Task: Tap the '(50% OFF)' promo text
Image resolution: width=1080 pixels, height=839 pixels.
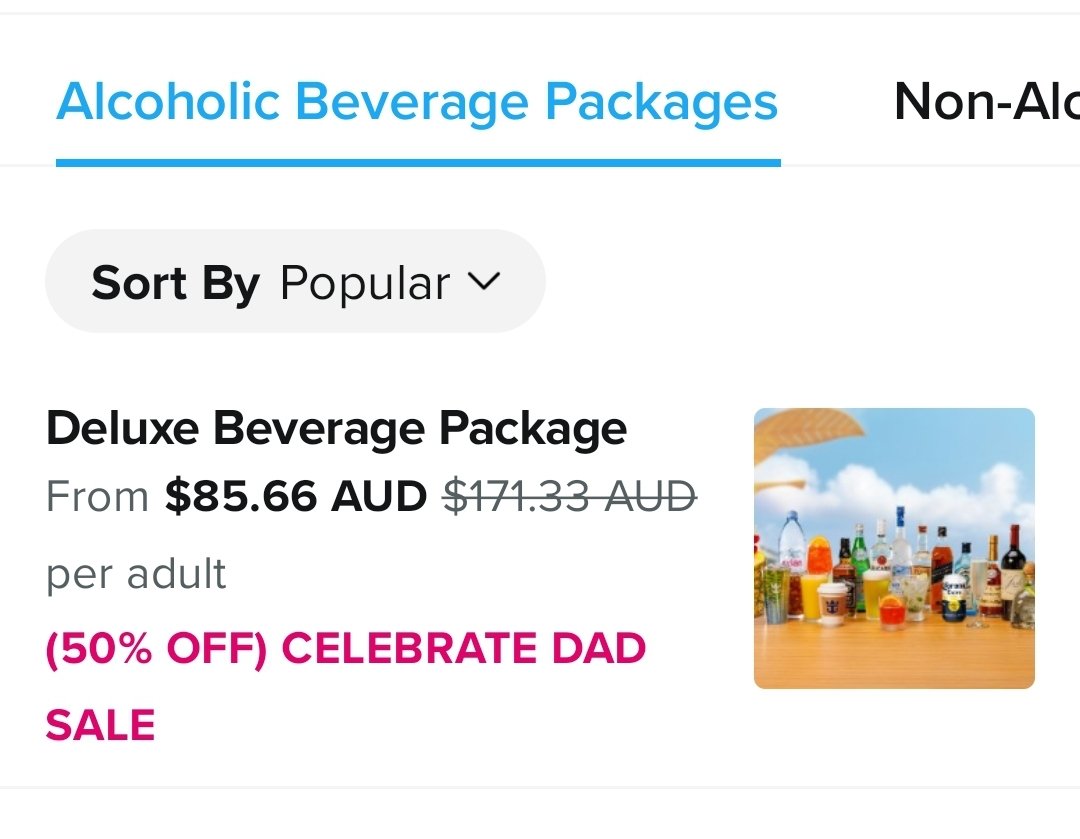Action: coord(156,649)
